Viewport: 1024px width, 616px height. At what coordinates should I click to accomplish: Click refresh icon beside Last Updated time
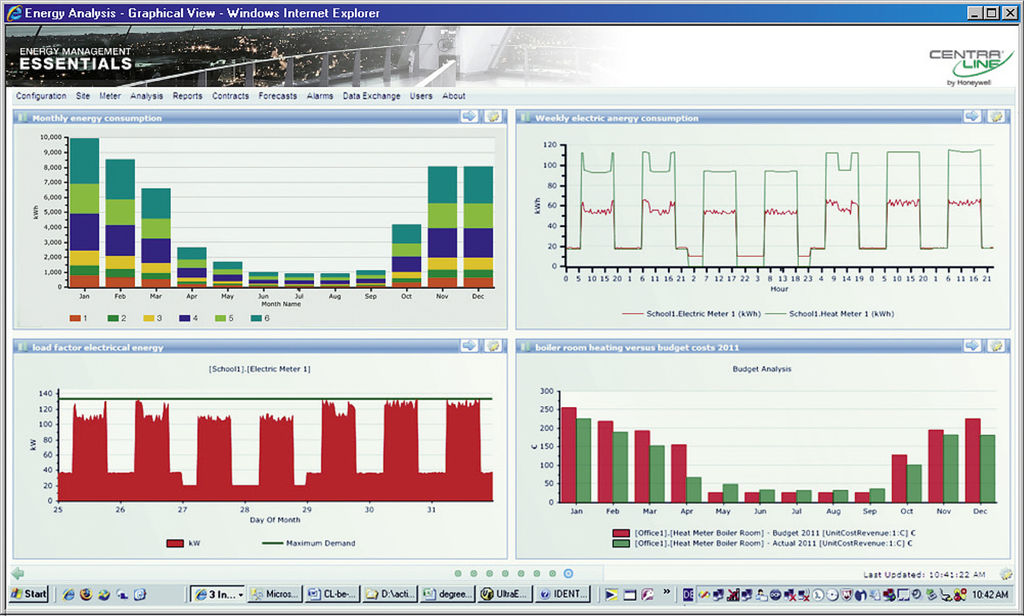(1005, 574)
